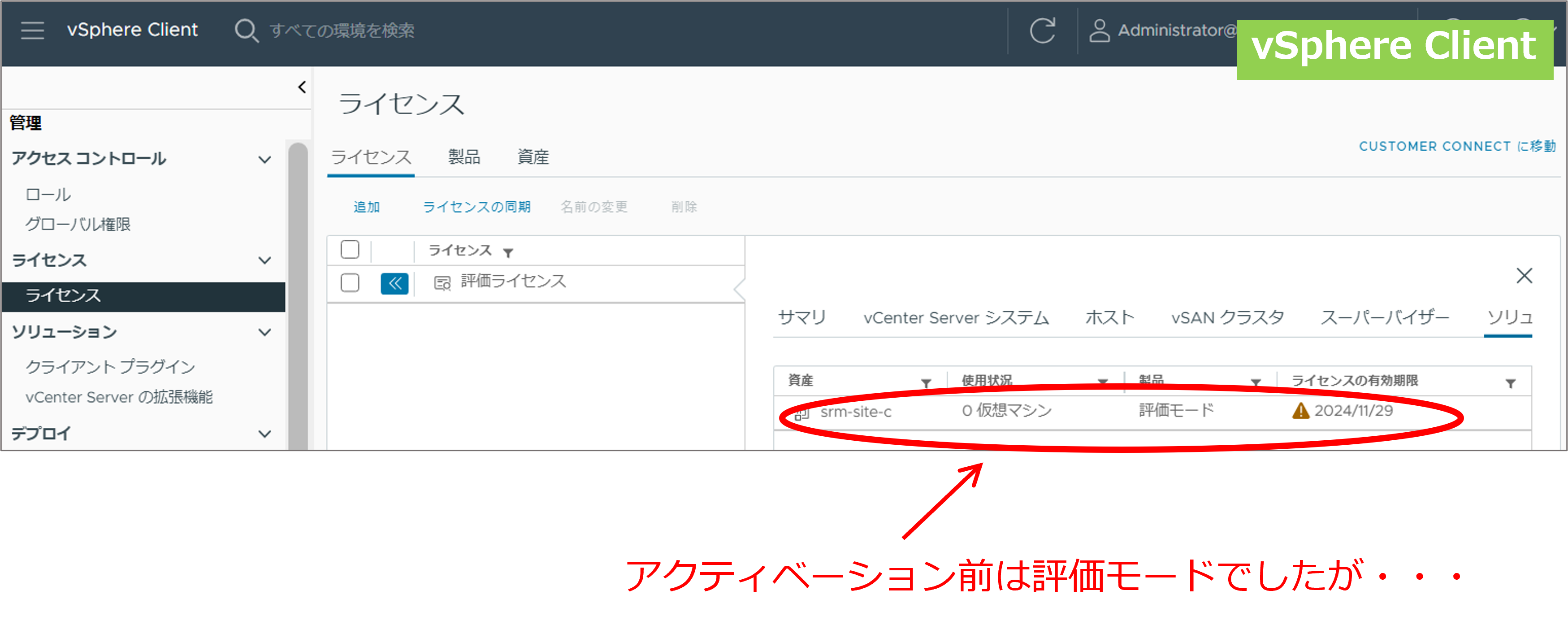Screen dimensions: 1568x625
Task: Open グローバル権限 in the sidebar
Action: [x=78, y=225]
